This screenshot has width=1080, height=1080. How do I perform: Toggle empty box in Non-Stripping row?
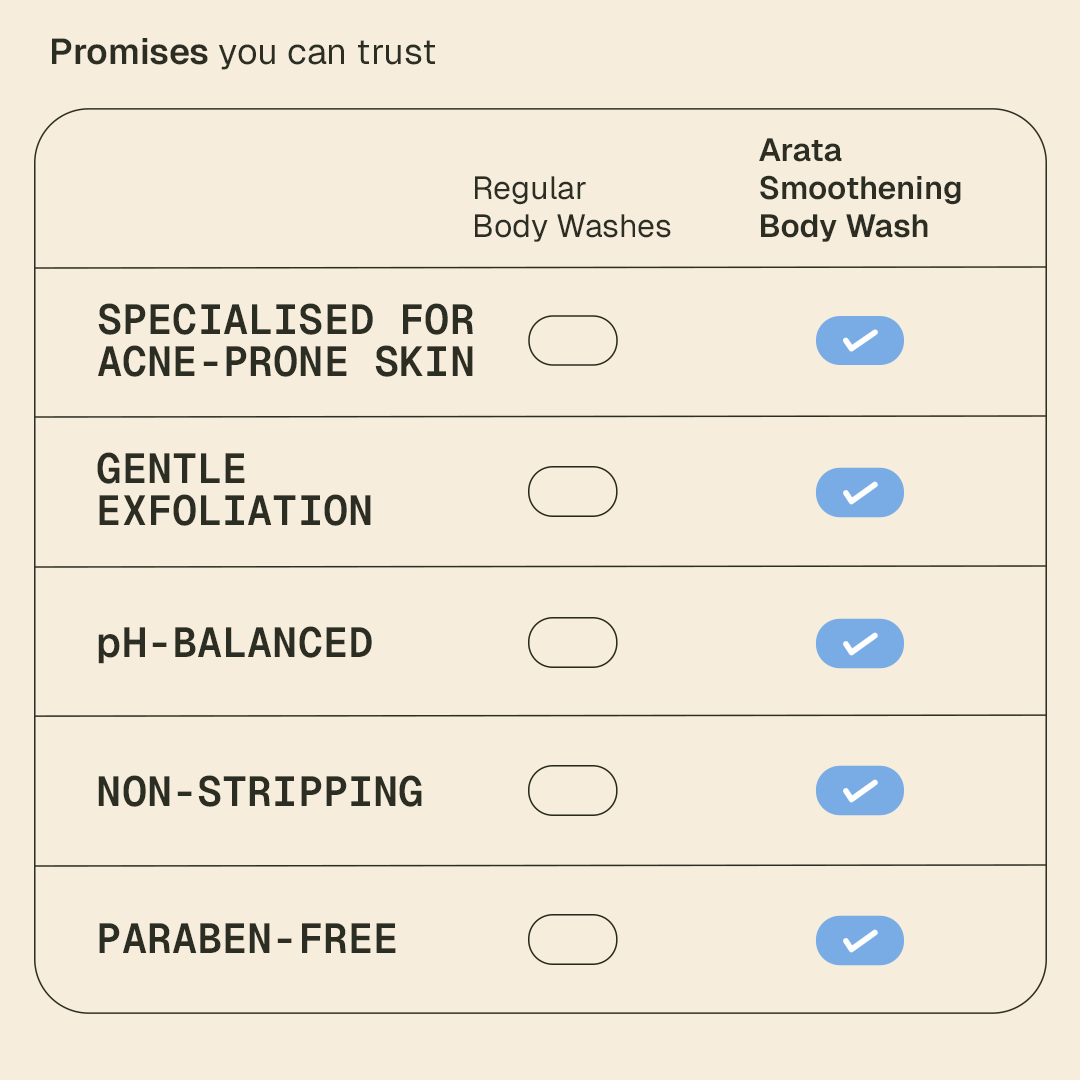572,791
